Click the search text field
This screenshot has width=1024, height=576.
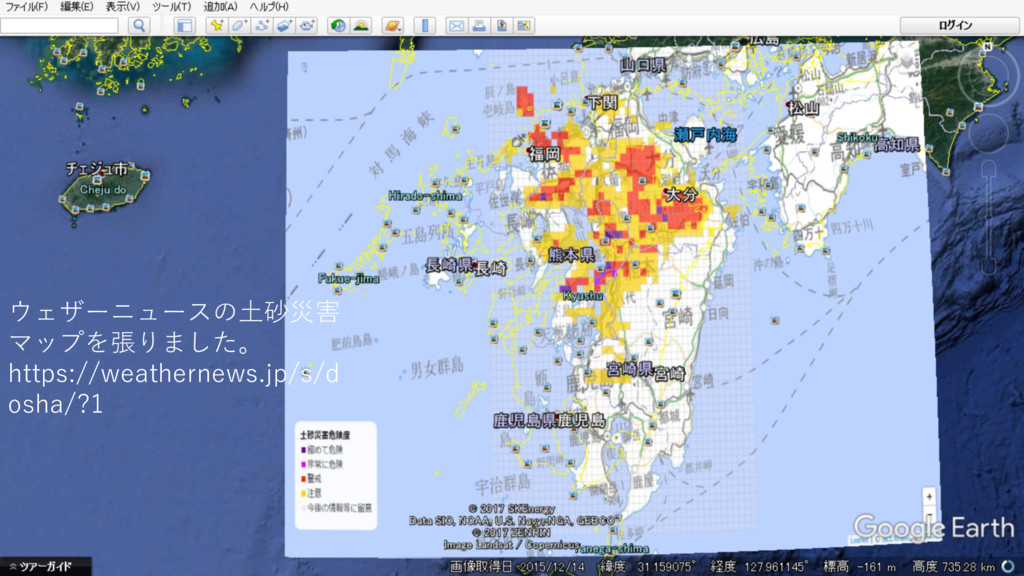click(x=59, y=25)
